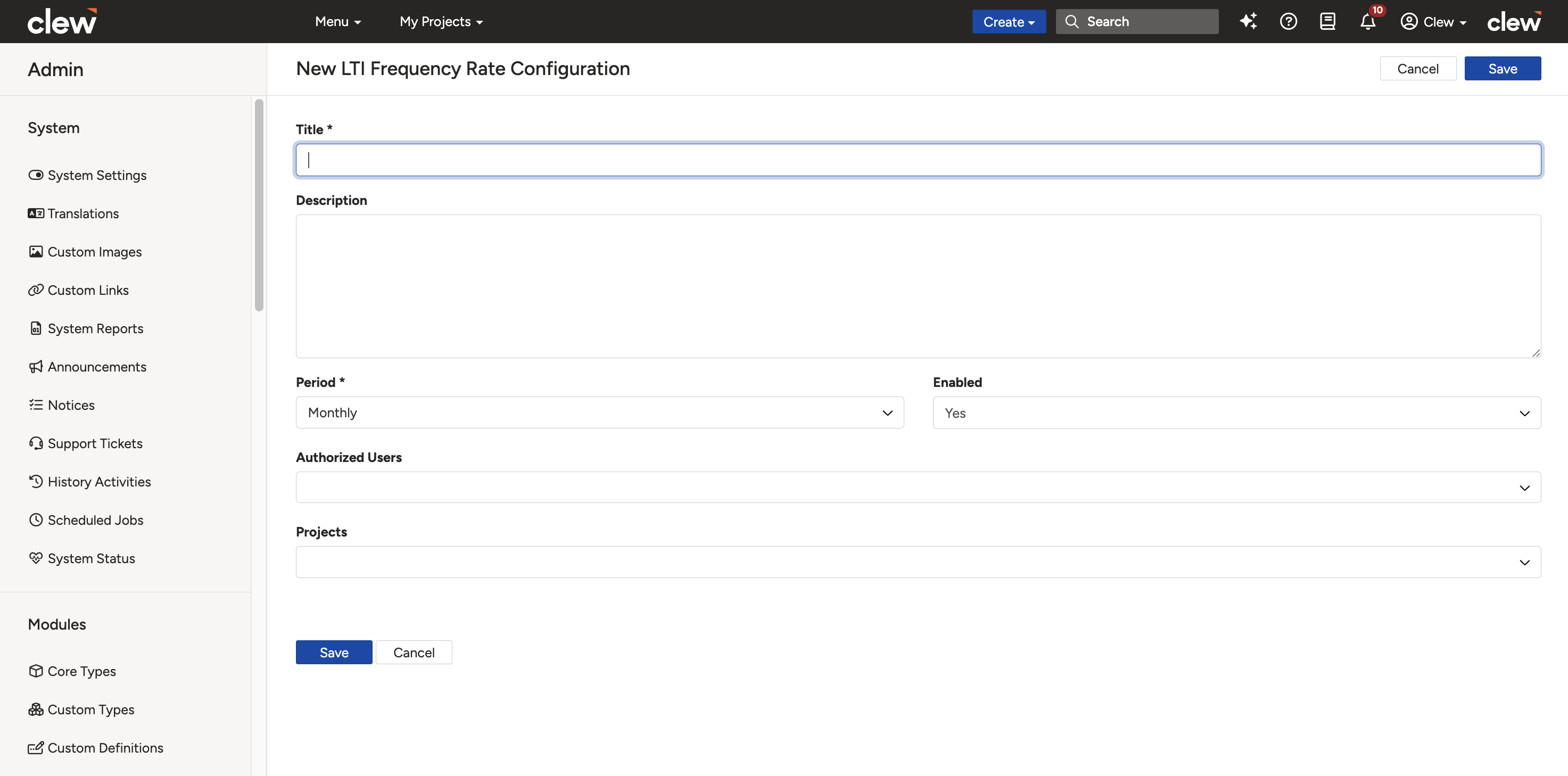This screenshot has height=776, width=1568.
Task: Open the notifications bell icon
Action: pos(1368,22)
